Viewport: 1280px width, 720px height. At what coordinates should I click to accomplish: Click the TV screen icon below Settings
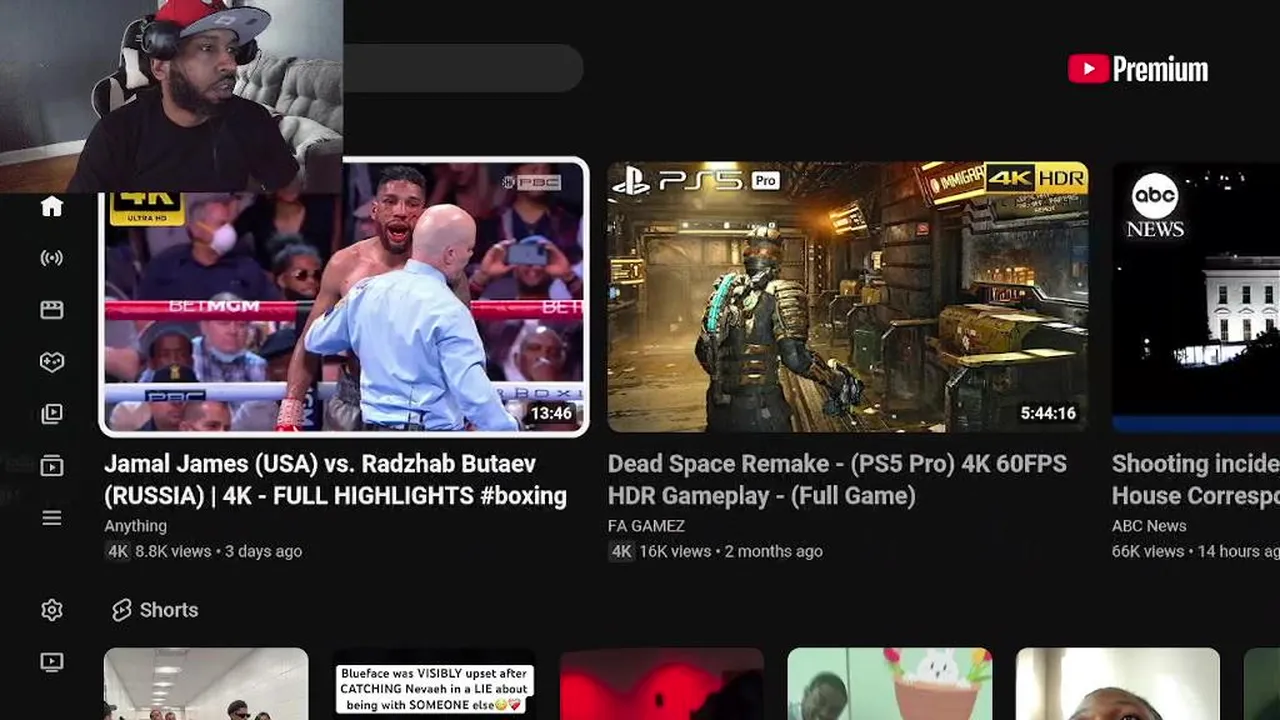(x=52, y=662)
